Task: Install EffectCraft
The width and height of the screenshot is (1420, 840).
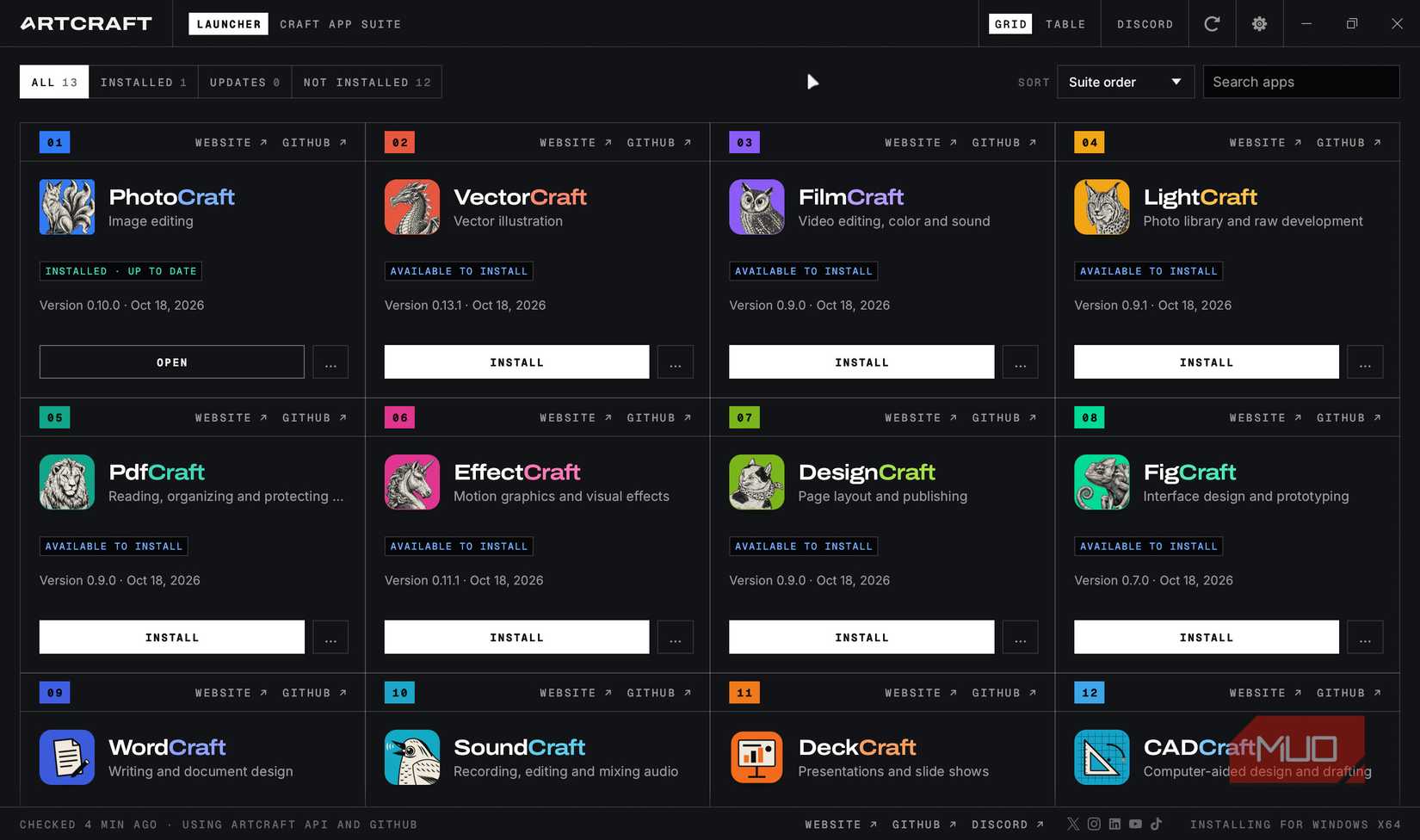Action: [x=516, y=638]
